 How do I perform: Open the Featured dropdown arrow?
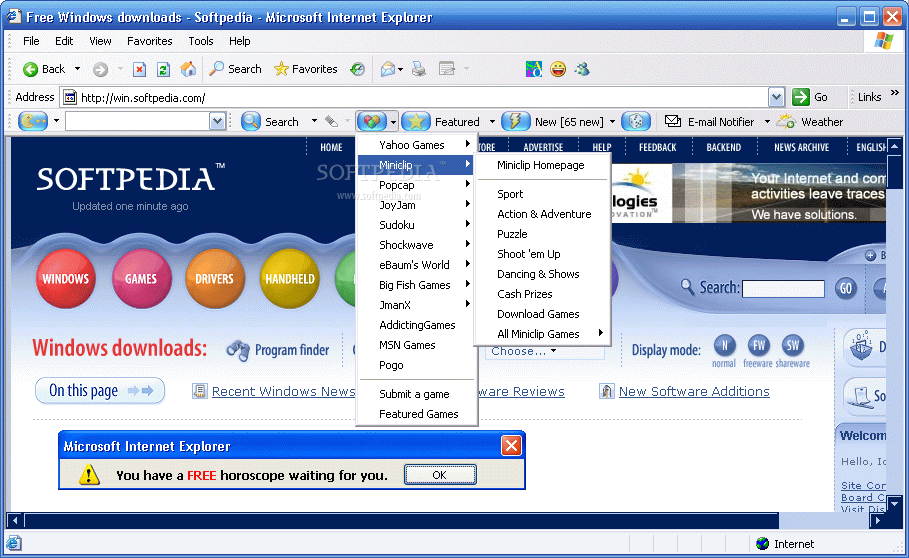[x=492, y=122]
